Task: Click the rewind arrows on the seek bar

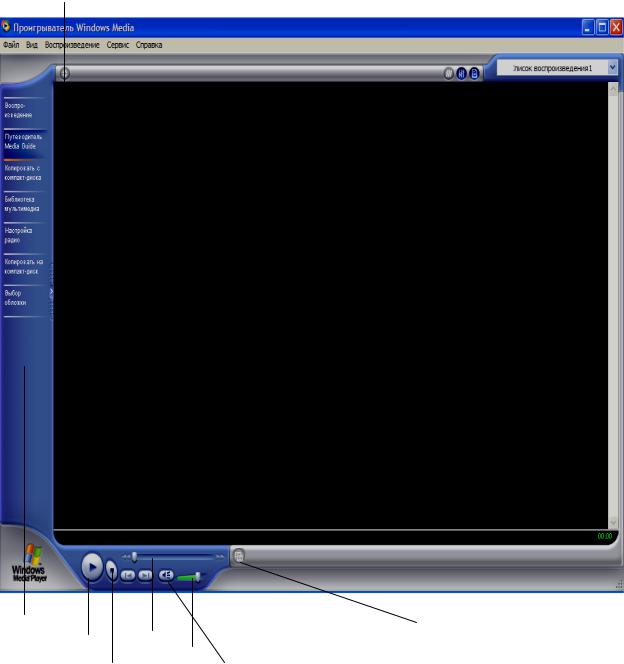Action: (126, 556)
